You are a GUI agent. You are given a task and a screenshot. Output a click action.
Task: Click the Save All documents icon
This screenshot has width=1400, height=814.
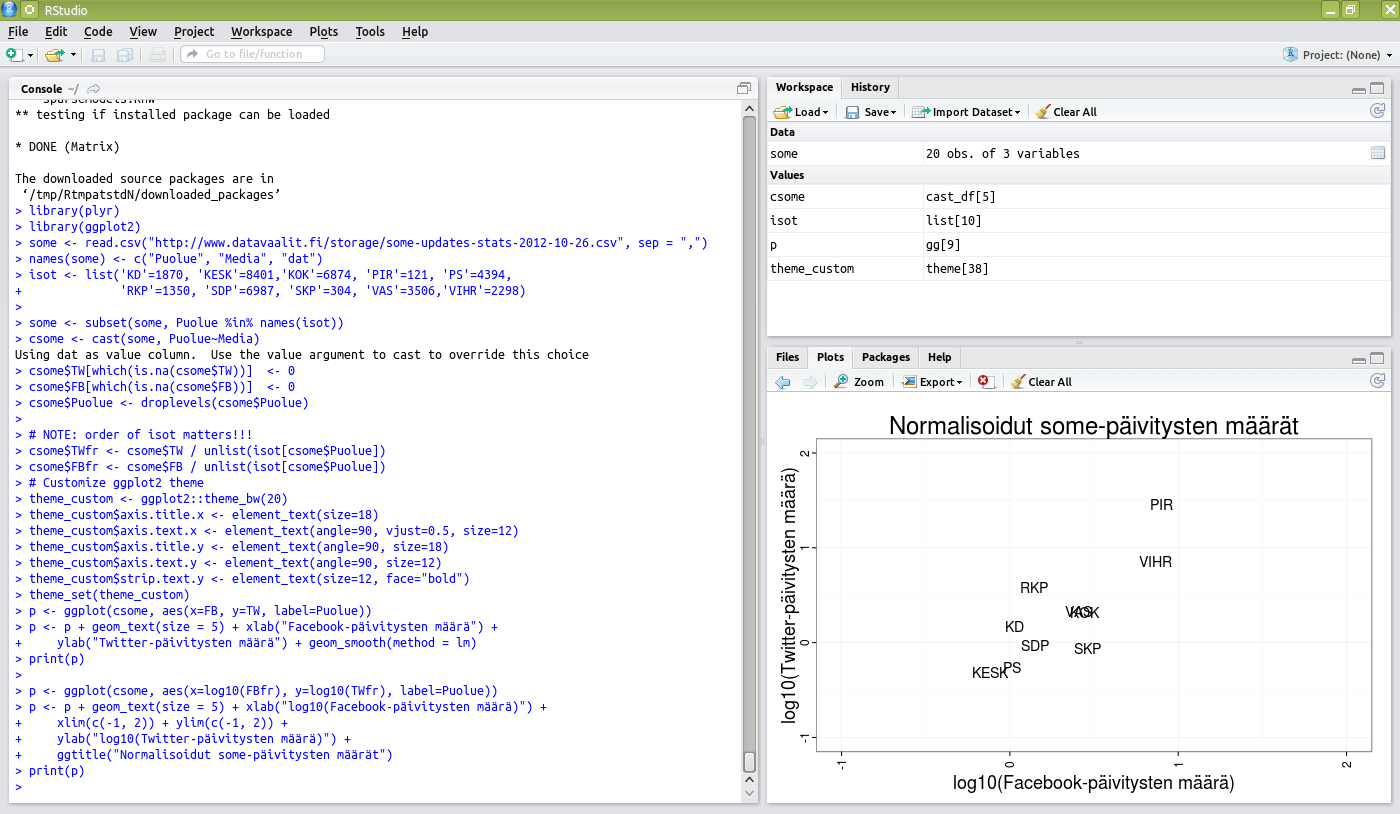pyautogui.click(x=125, y=54)
